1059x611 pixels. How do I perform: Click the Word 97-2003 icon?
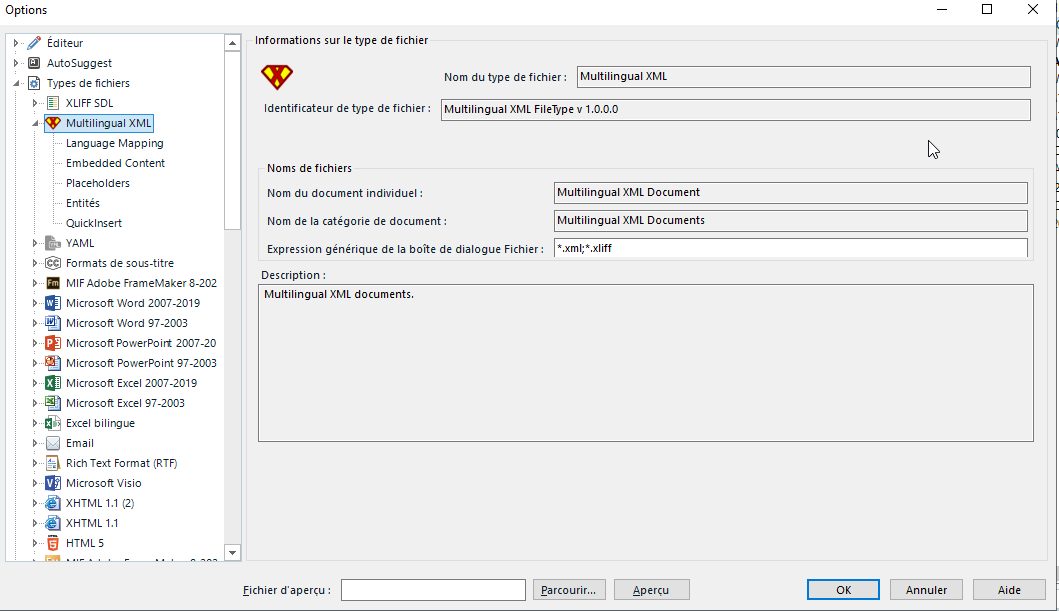point(53,323)
